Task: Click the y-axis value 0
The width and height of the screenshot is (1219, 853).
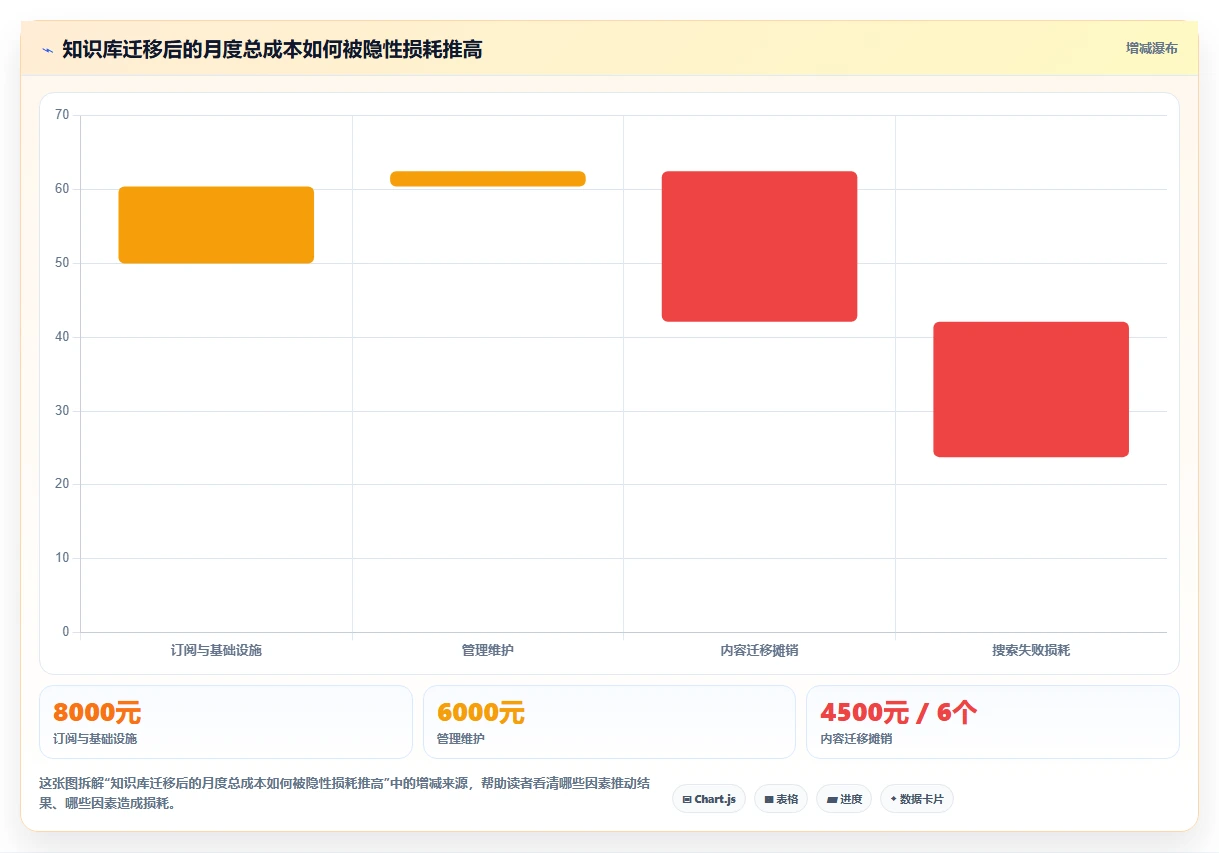Action: (x=66, y=632)
